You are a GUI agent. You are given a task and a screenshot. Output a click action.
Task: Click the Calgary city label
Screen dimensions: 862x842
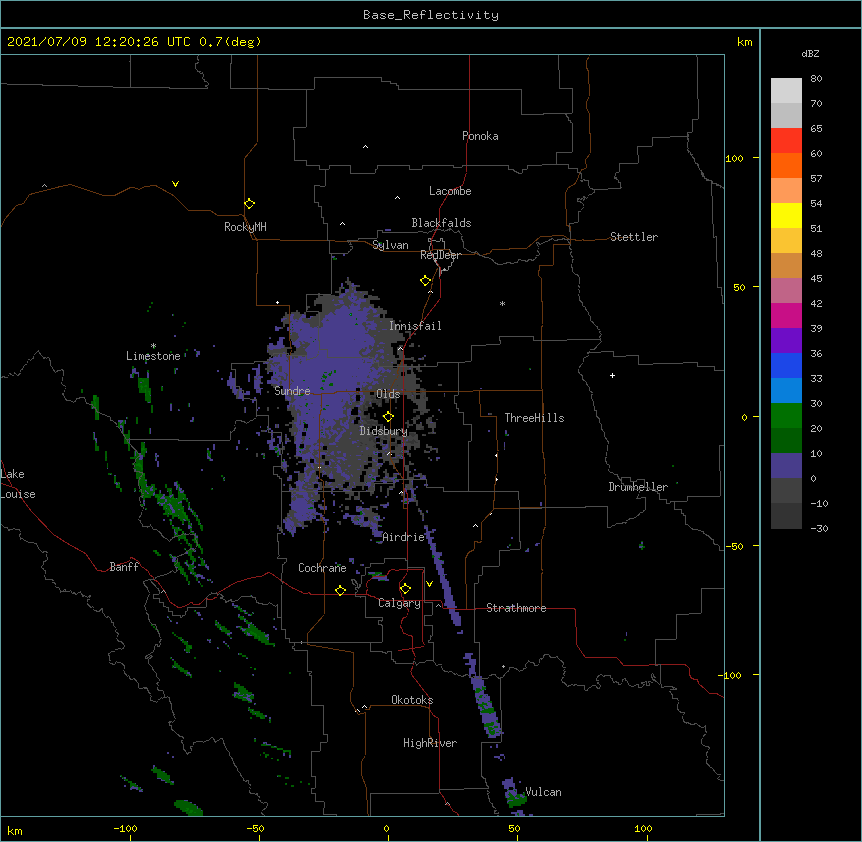399,603
